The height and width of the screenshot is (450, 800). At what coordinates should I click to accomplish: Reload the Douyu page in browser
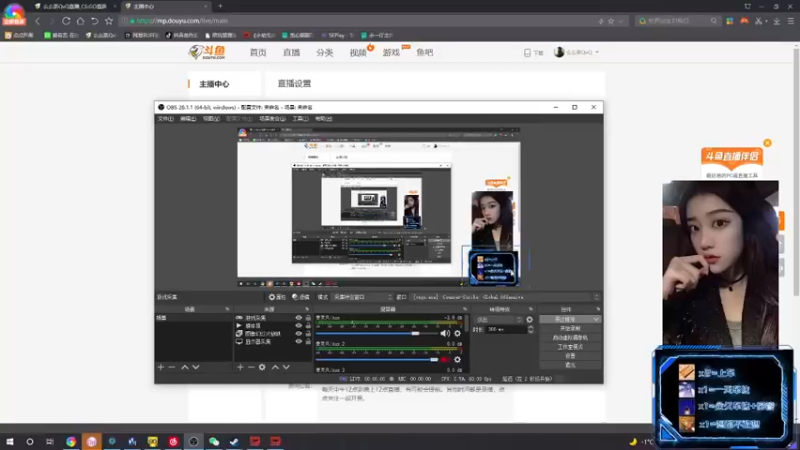pos(66,21)
